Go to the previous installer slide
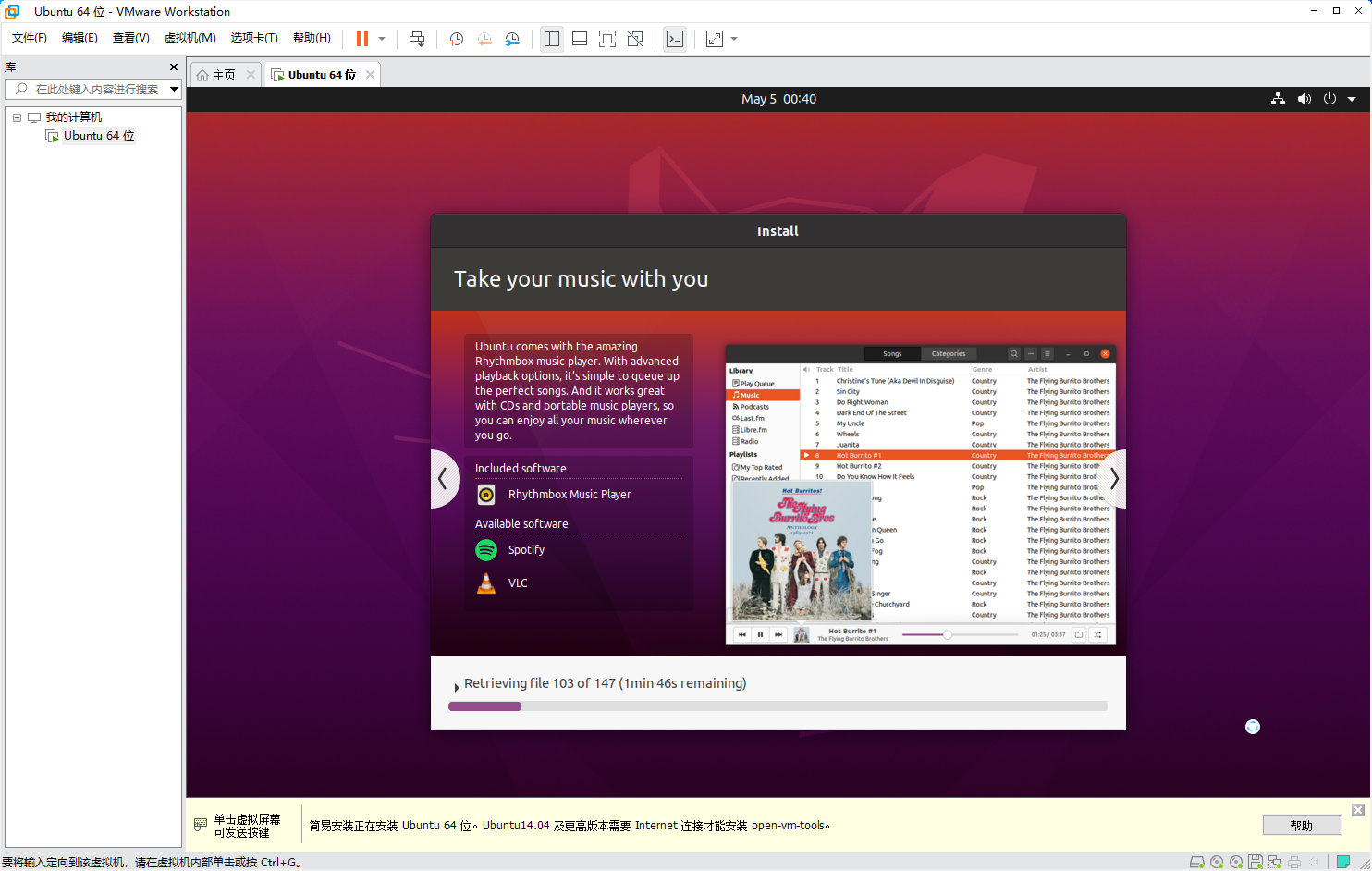This screenshot has height=871, width=1372. click(444, 479)
